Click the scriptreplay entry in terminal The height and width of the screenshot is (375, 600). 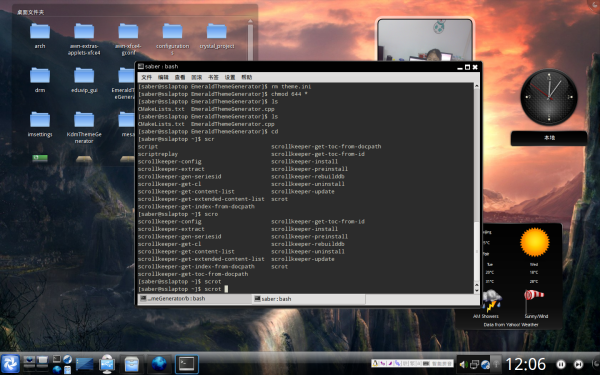(x=158, y=154)
